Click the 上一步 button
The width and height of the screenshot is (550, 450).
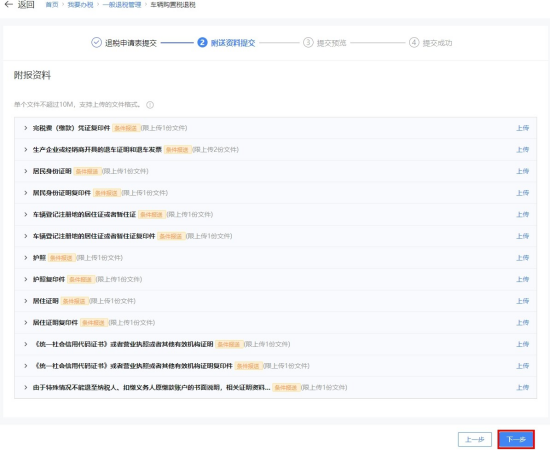coord(475,439)
